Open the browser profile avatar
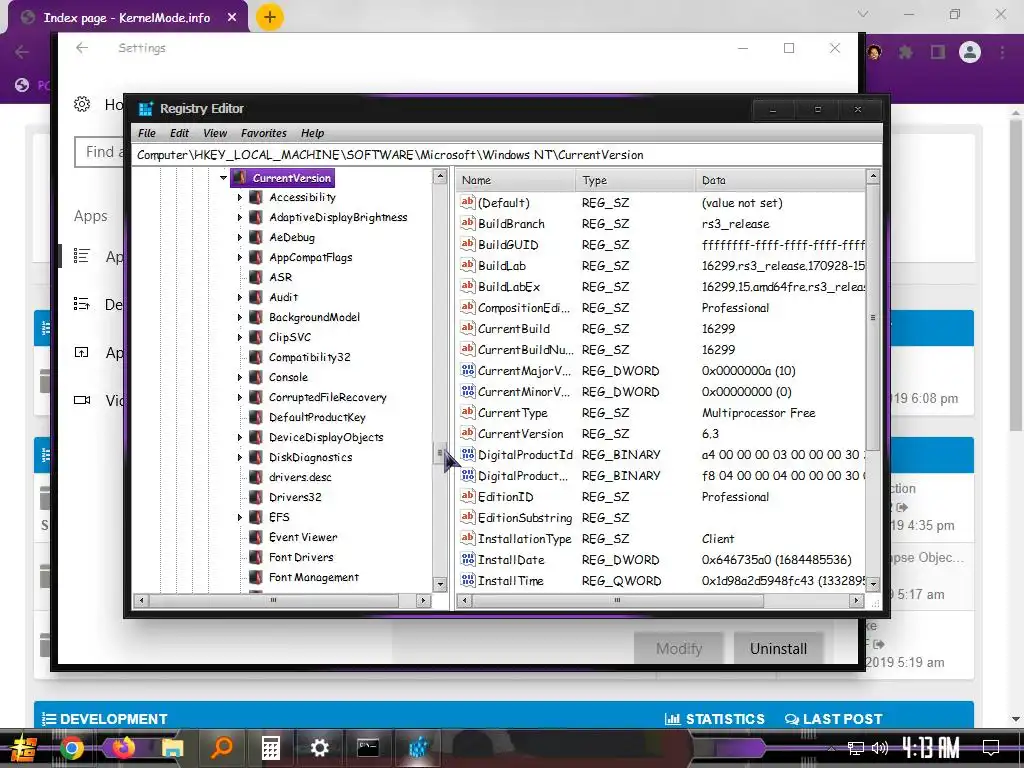 pos(969,52)
